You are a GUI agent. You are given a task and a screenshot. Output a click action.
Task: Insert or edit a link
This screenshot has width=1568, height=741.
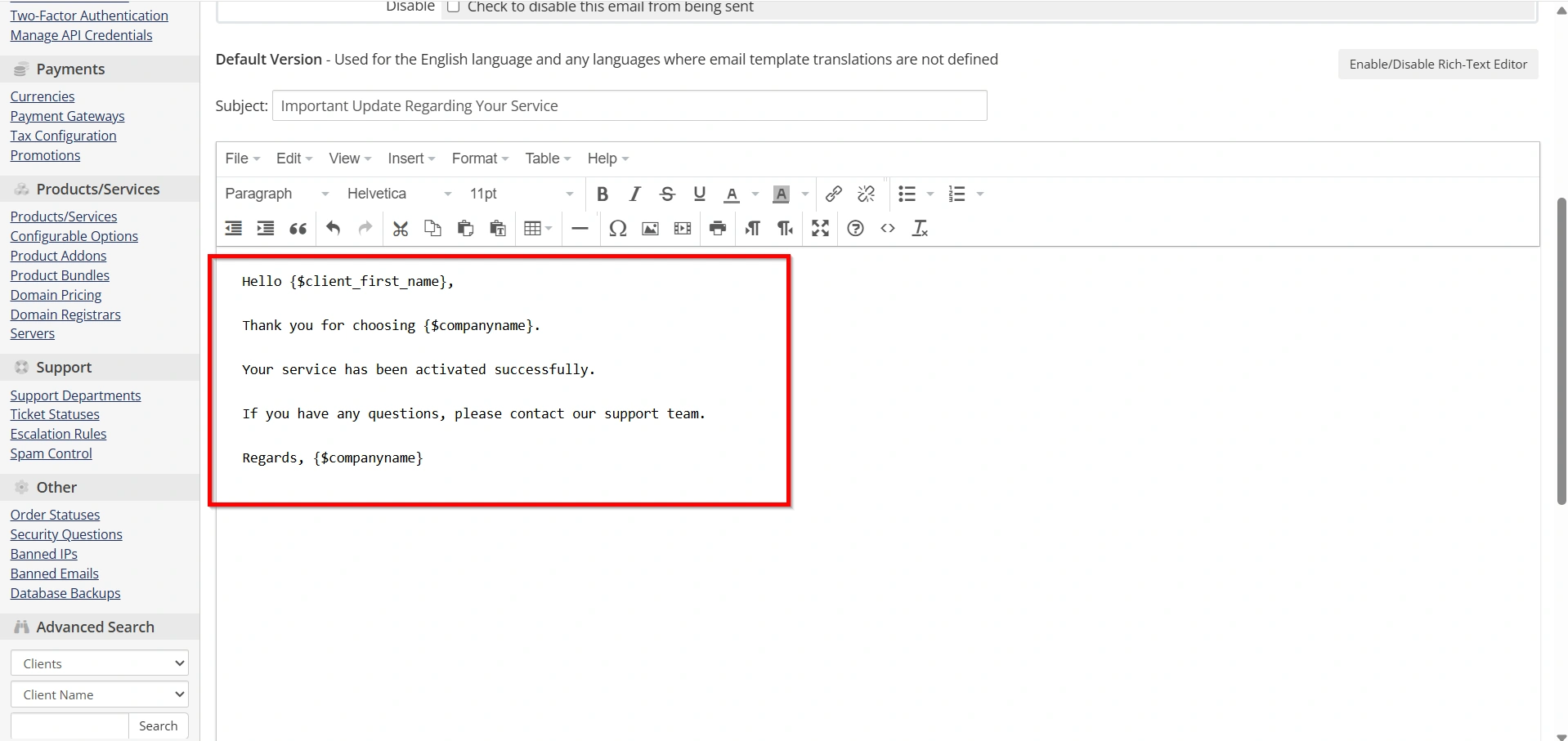coord(834,194)
